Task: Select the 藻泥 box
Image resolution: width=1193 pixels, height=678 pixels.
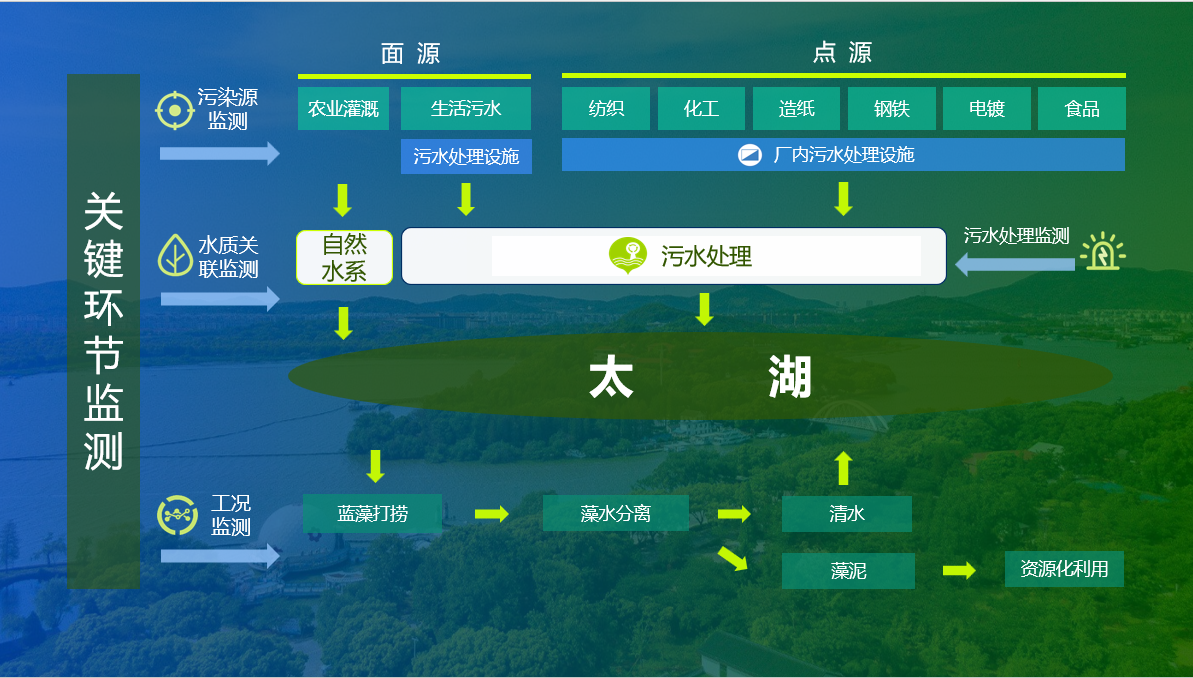Action: [848, 571]
